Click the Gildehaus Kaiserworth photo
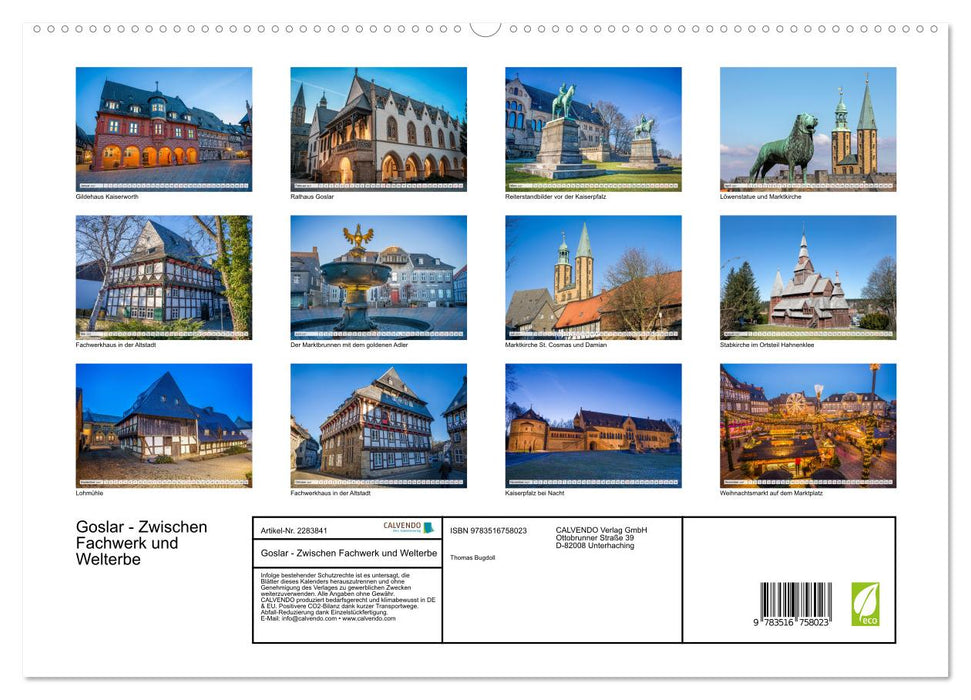The image size is (971, 700). (x=163, y=129)
